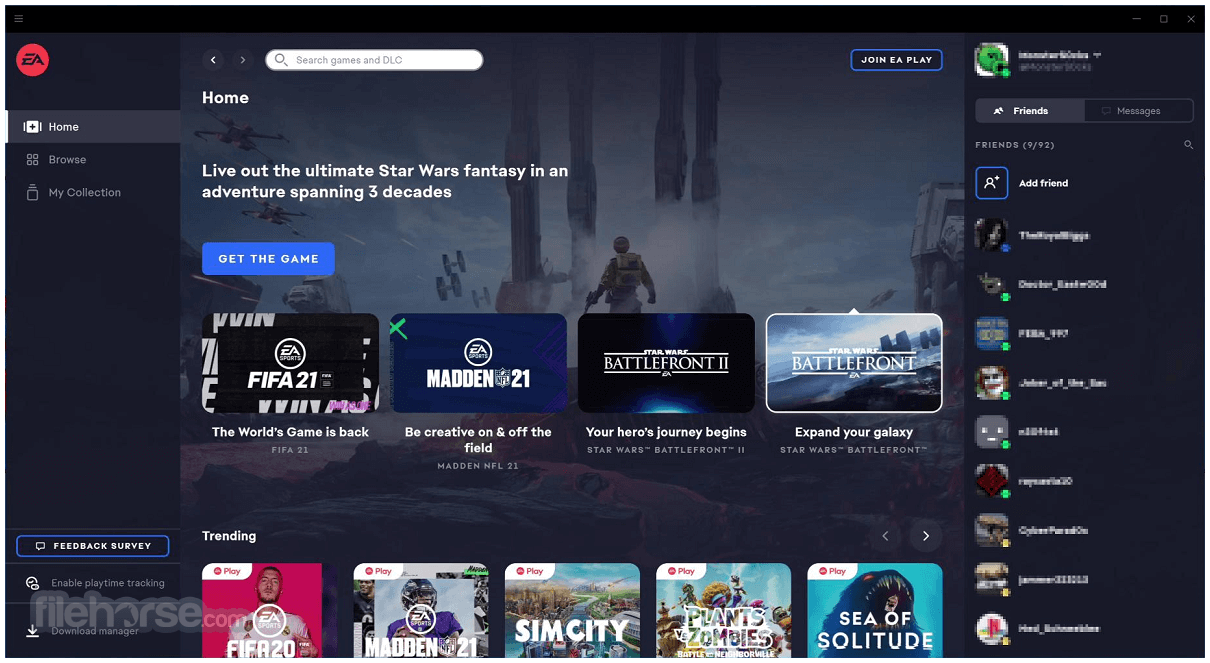Screen dimensions: 1210x663
Task: Click the FEEDBACK SURVEY button
Action: (93, 546)
